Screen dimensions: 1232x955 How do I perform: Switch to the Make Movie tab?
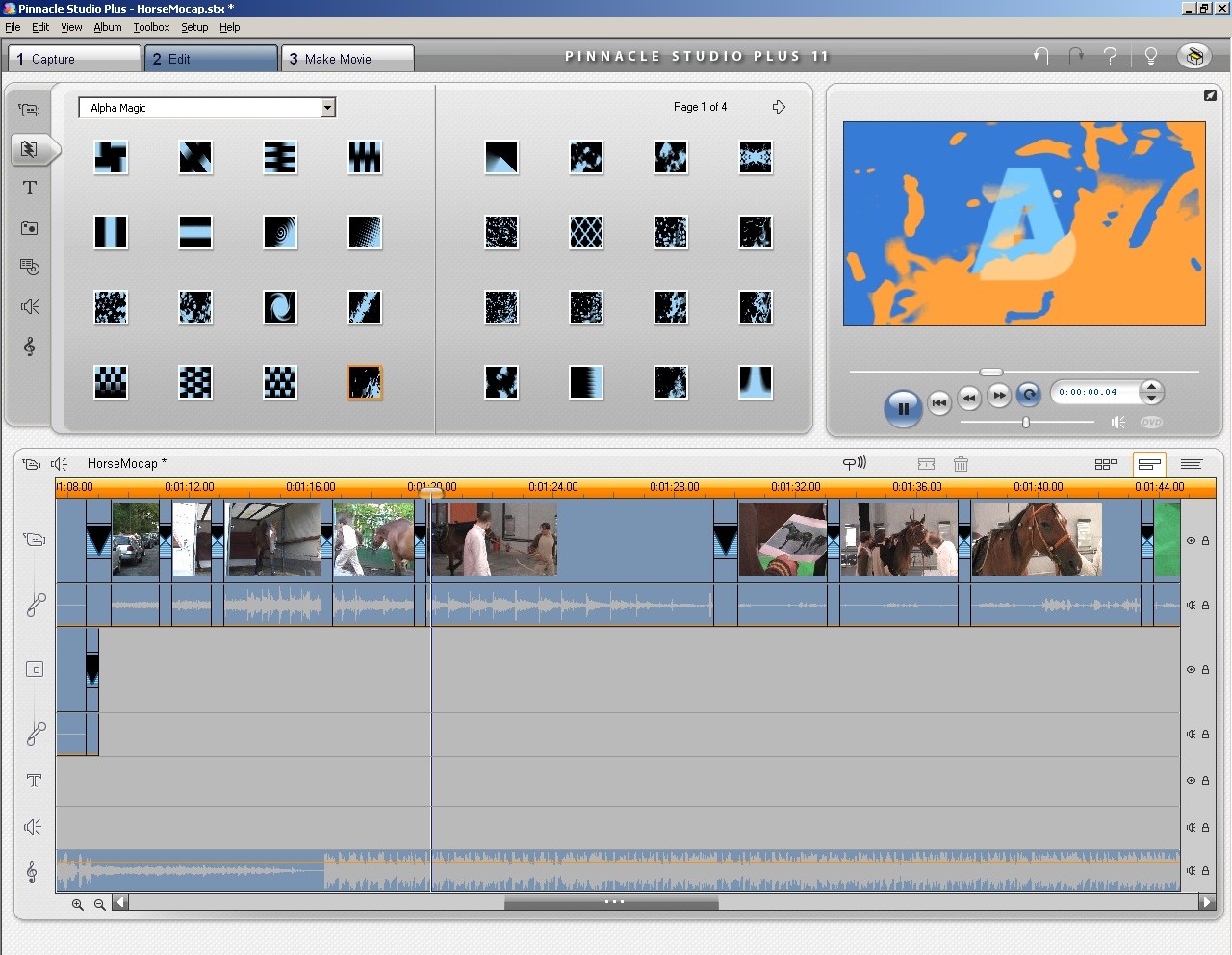point(346,59)
